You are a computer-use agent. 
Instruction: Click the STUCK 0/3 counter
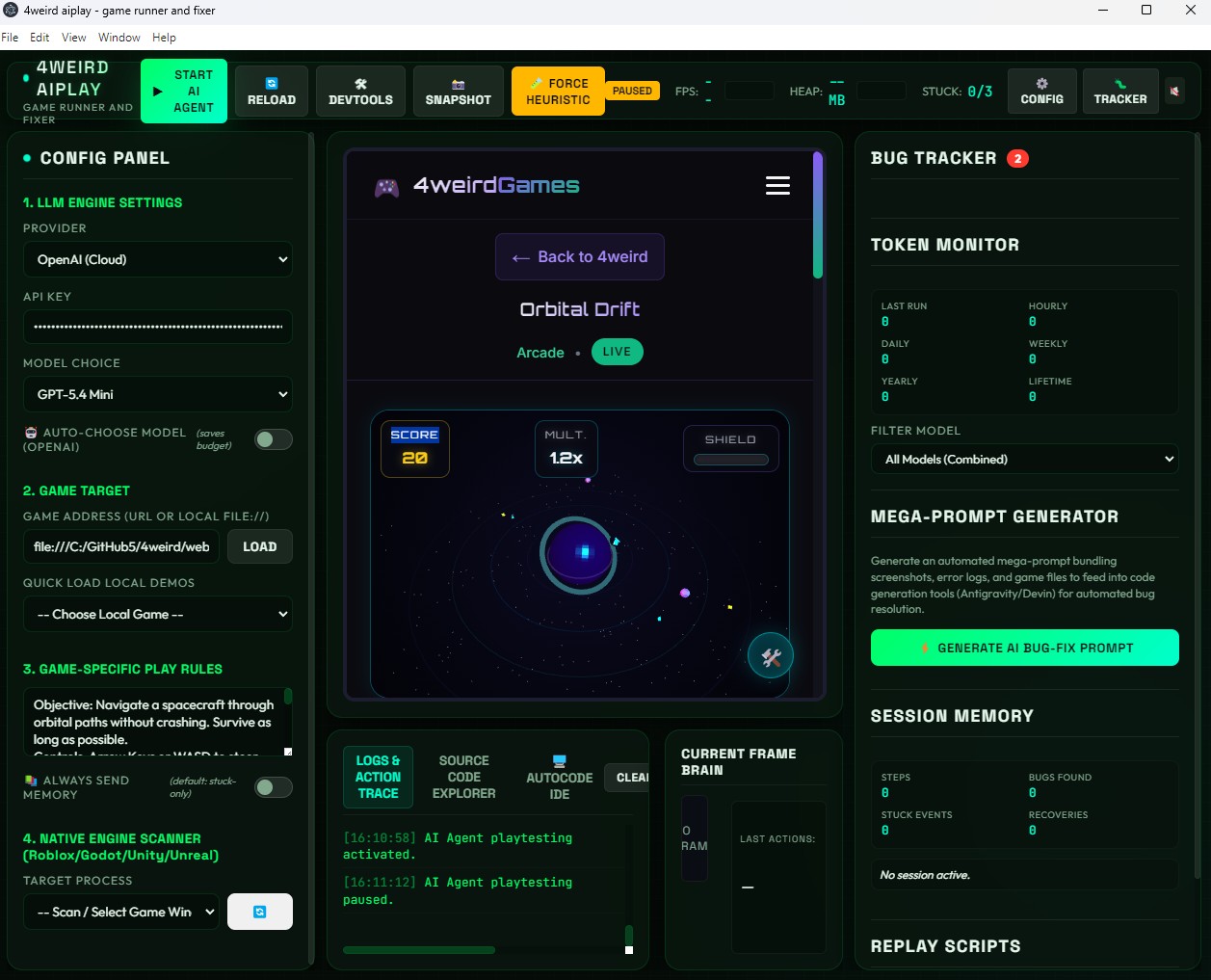pyautogui.click(x=957, y=92)
